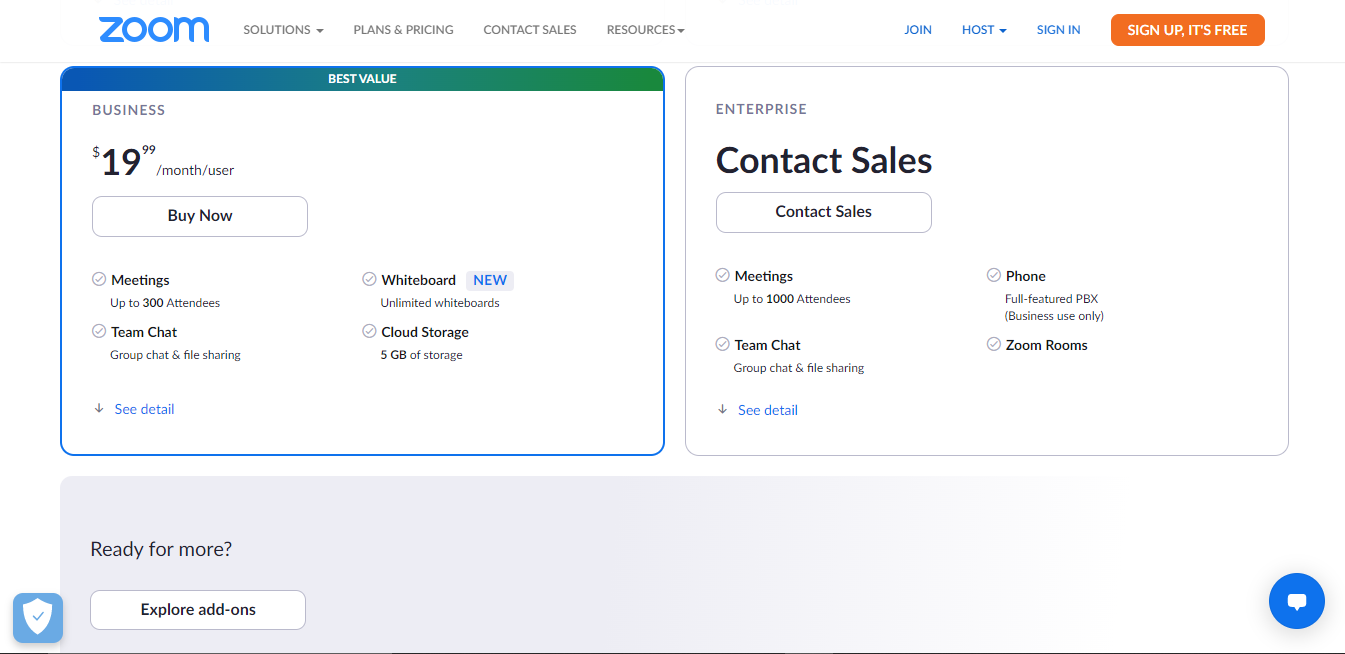The image size is (1345, 654).
Task: Click the Cloud Storage feature label
Action: (x=425, y=332)
